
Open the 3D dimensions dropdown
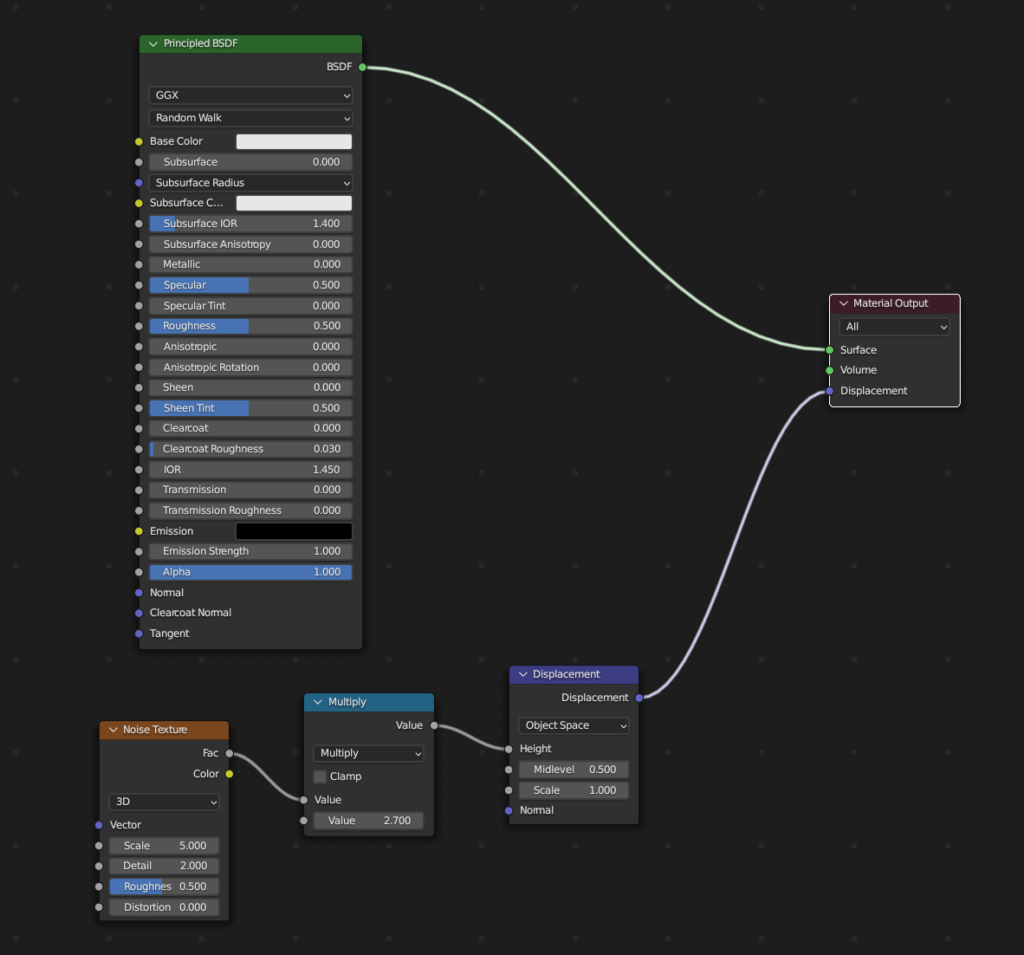click(164, 802)
